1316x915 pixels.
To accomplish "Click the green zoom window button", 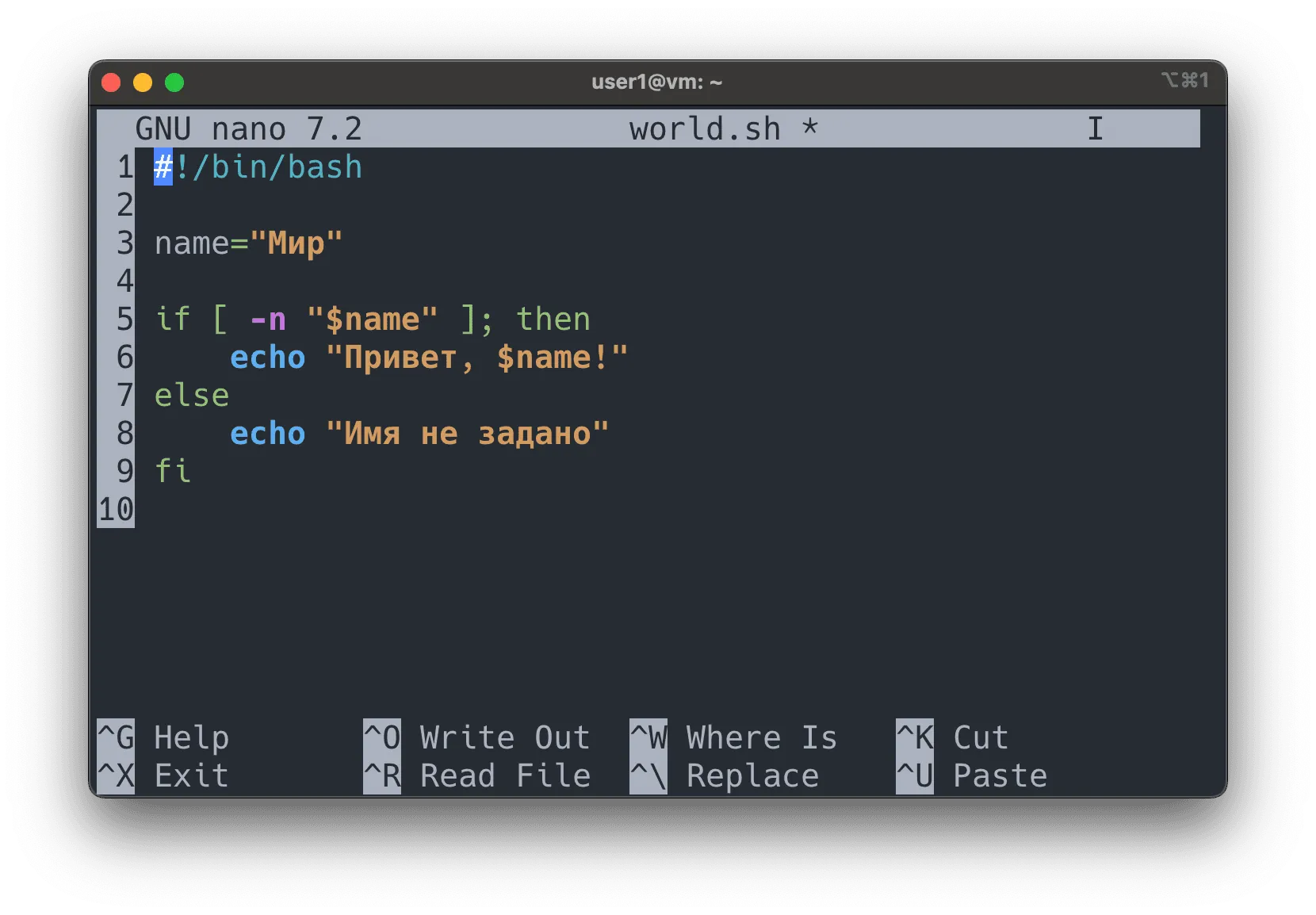I will (x=174, y=82).
